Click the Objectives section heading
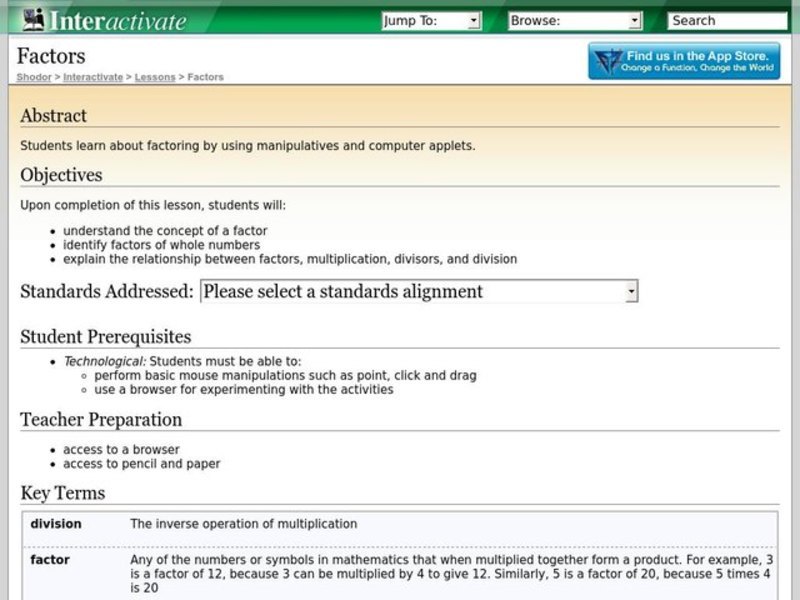The image size is (800, 600). click(x=61, y=175)
